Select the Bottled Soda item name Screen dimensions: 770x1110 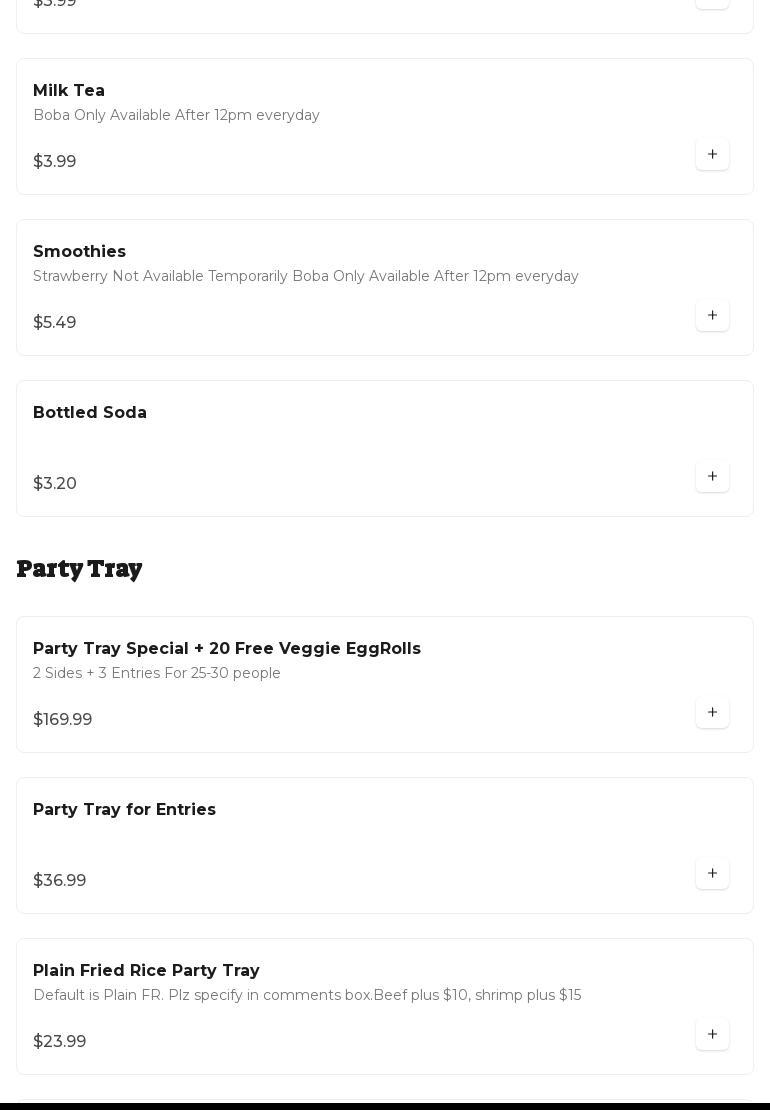point(90,413)
